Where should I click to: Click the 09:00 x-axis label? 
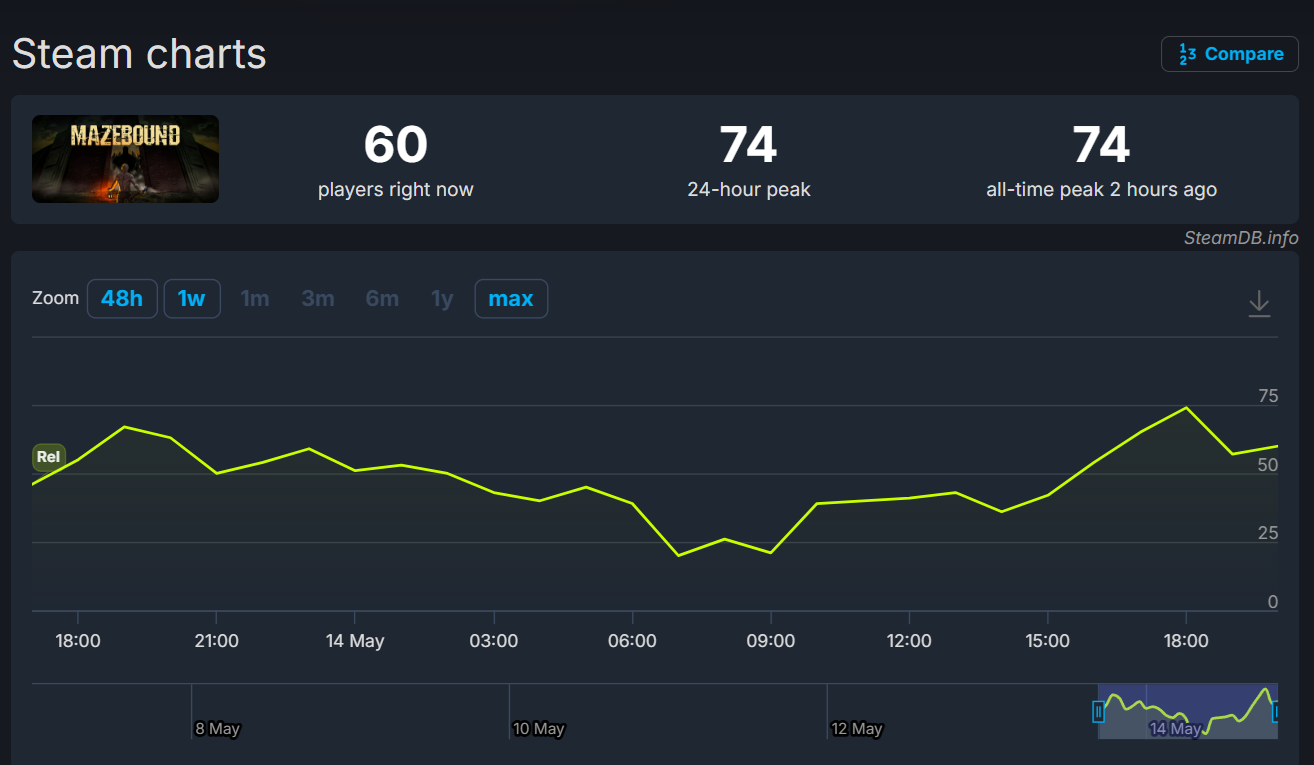pos(771,641)
